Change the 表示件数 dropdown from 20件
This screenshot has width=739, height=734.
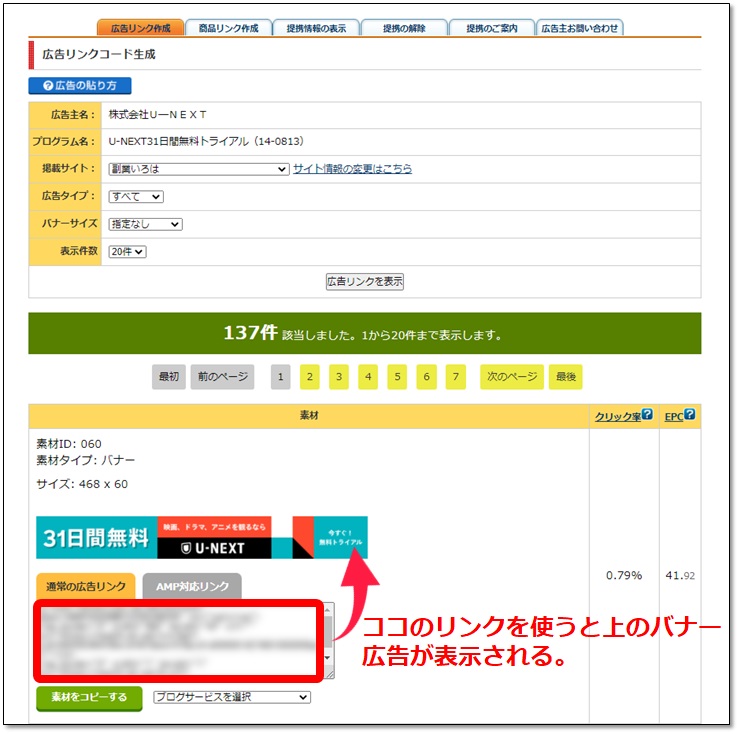[127, 252]
